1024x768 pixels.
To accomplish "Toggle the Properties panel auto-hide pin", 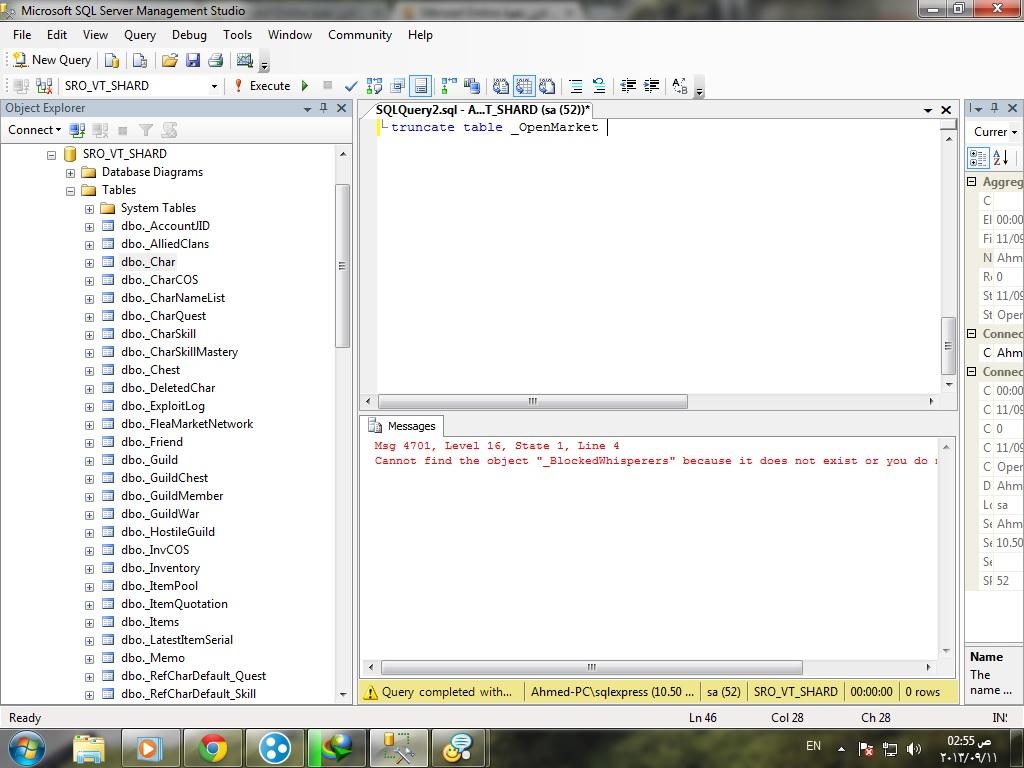I will (995, 108).
